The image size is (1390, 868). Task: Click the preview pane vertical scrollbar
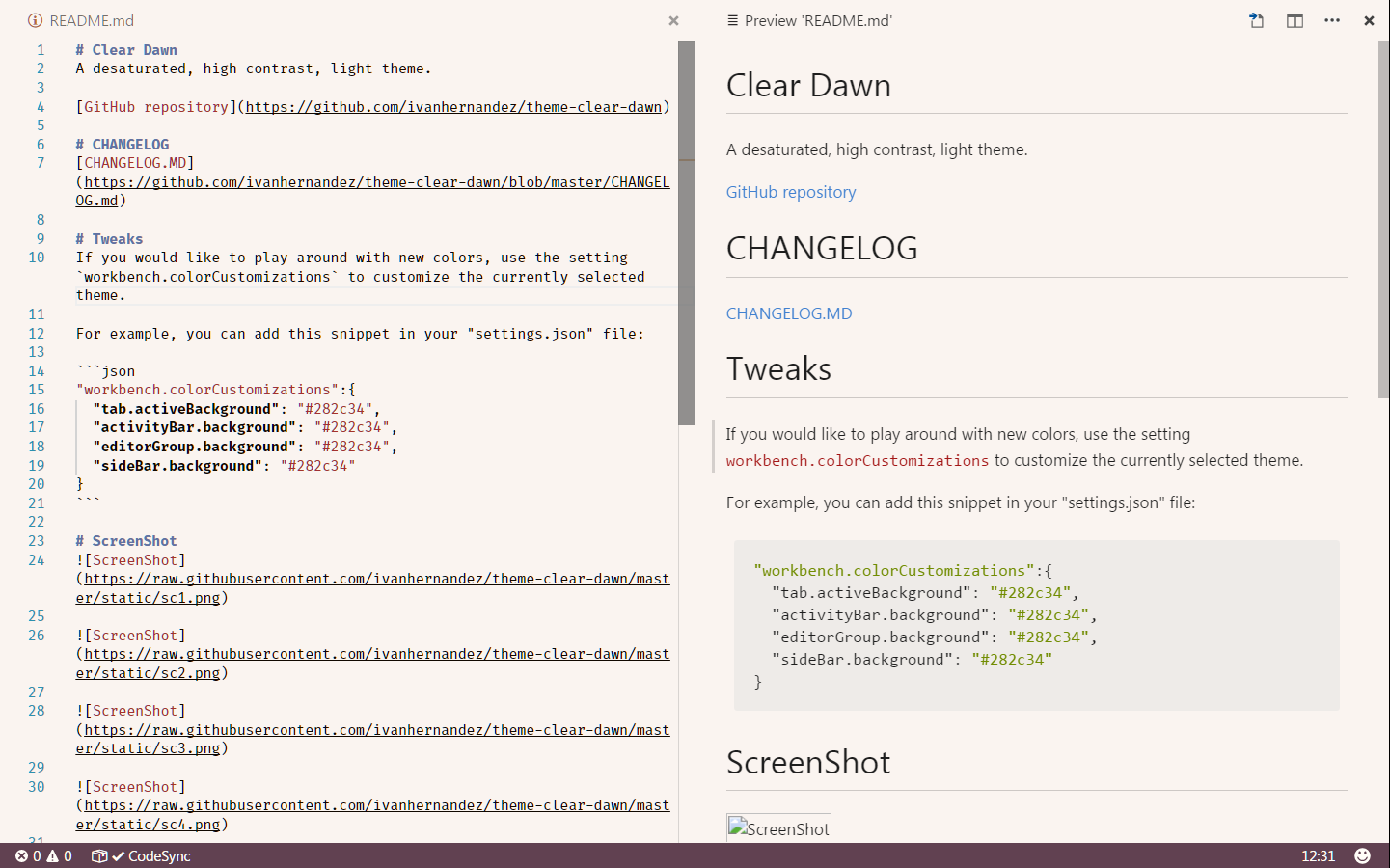click(x=1383, y=220)
